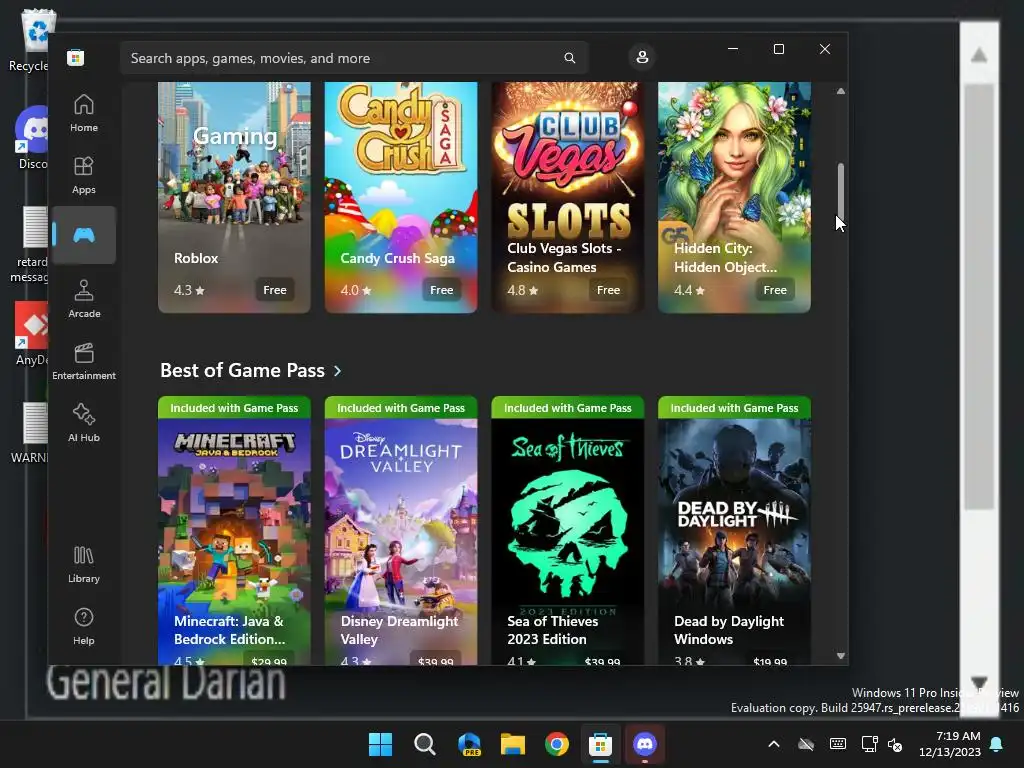Click Included with Game Pass banner on Sea of Thieves
The height and width of the screenshot is (768, 1024).
tap(568, 408)
